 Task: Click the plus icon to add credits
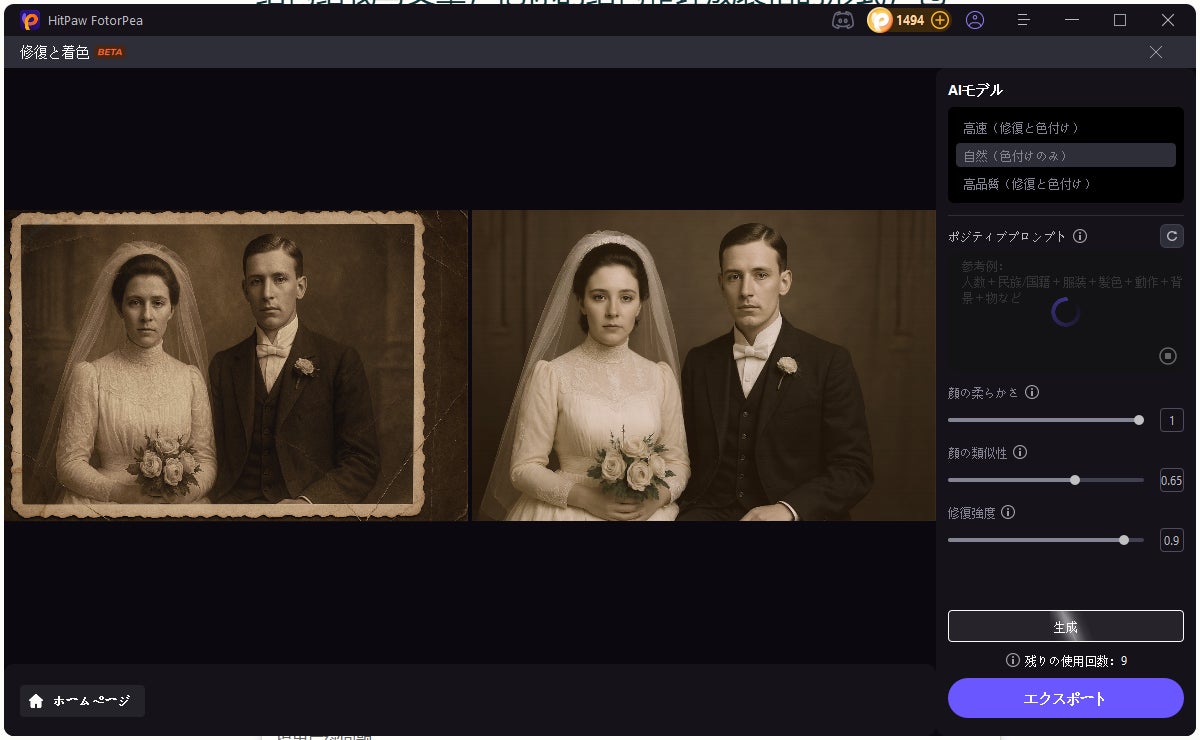[x=939, y=20]
